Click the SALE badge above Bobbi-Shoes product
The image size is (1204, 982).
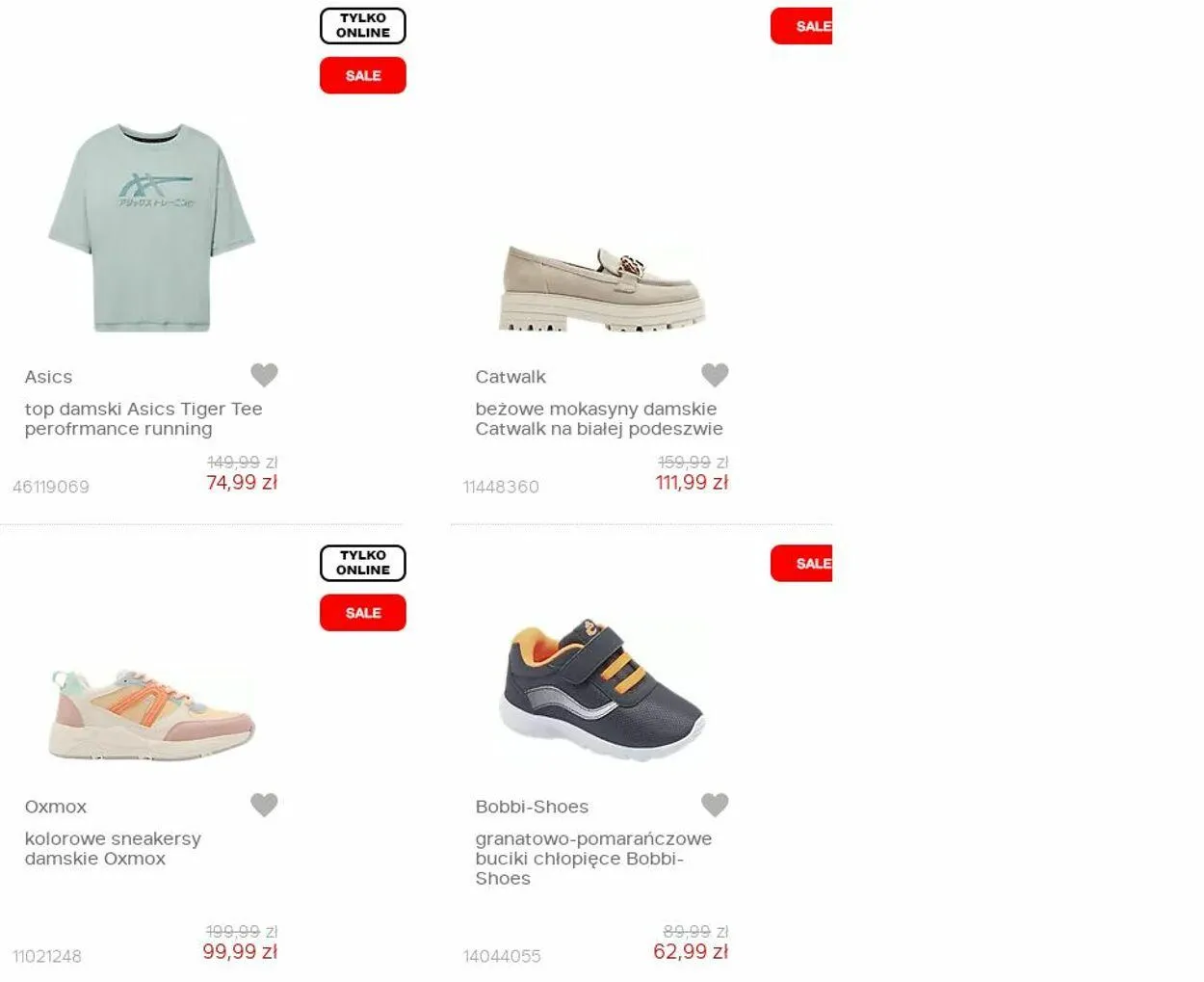click(x=801, y=564)
